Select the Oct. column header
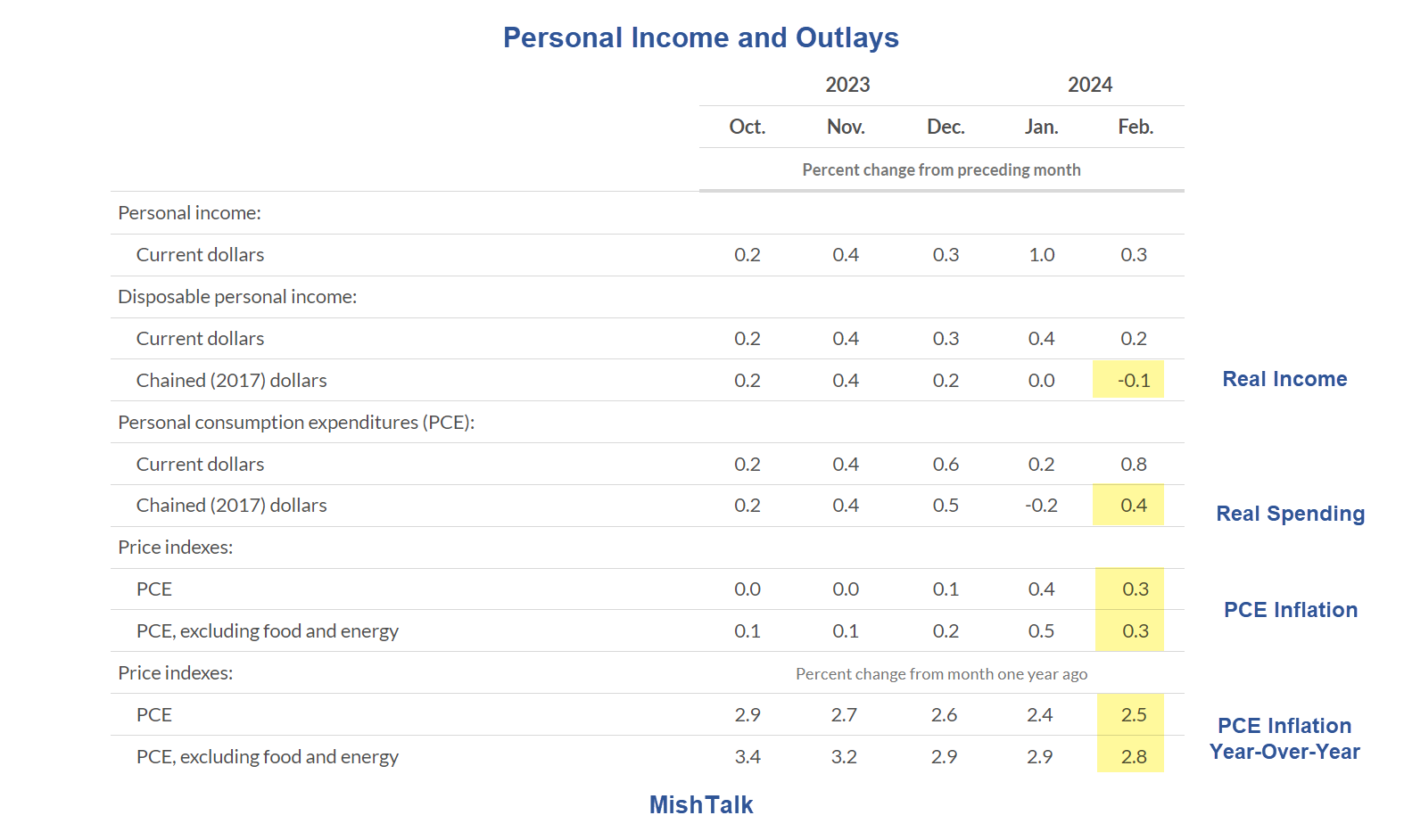1404x840 pixels. [747, 127]
